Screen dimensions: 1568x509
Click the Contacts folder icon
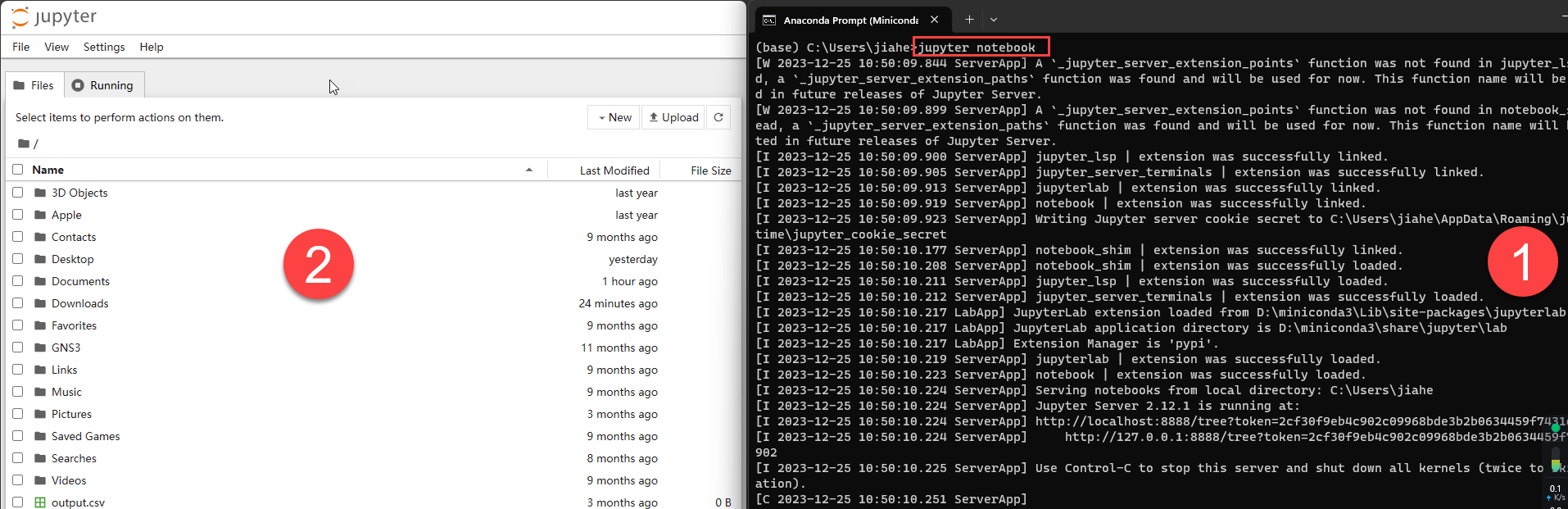pyautogui.click(x=40, y=237)
